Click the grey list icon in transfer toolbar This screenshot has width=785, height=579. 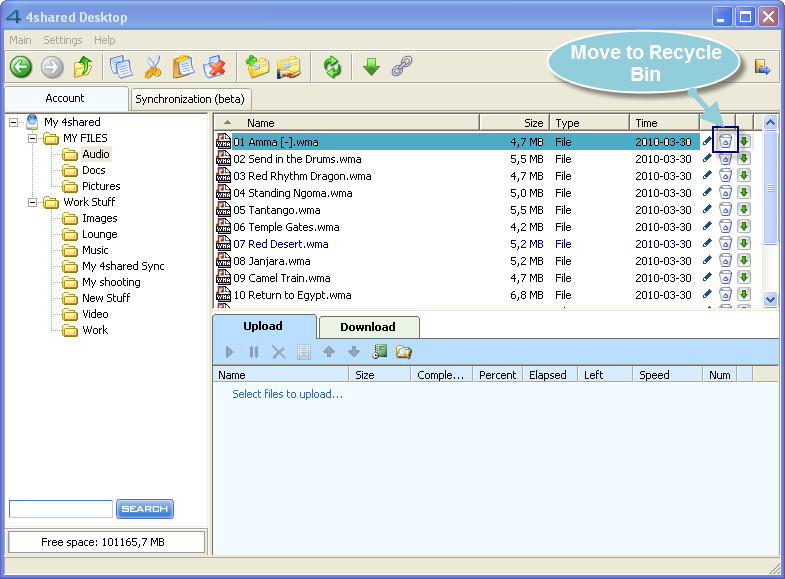[x=303, y=352]
